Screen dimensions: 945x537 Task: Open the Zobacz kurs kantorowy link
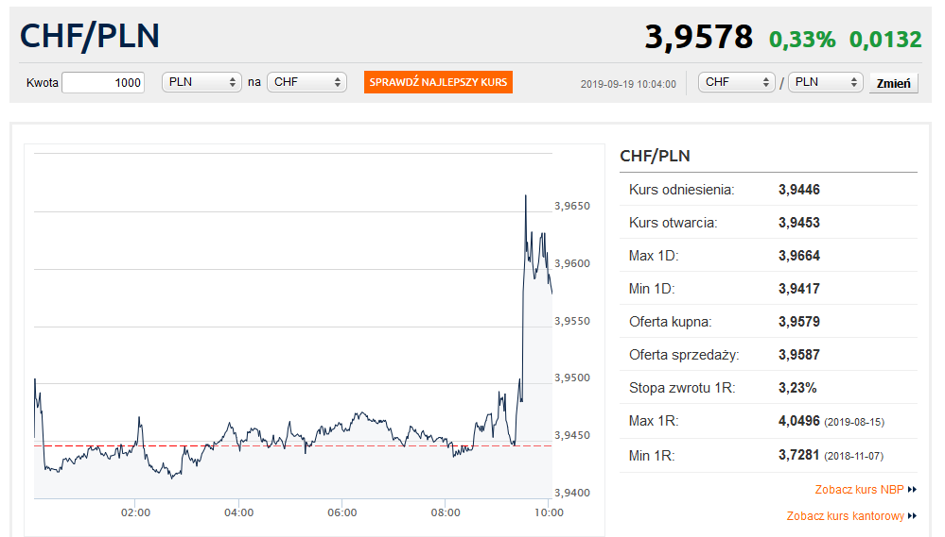(x=845, y=516)
